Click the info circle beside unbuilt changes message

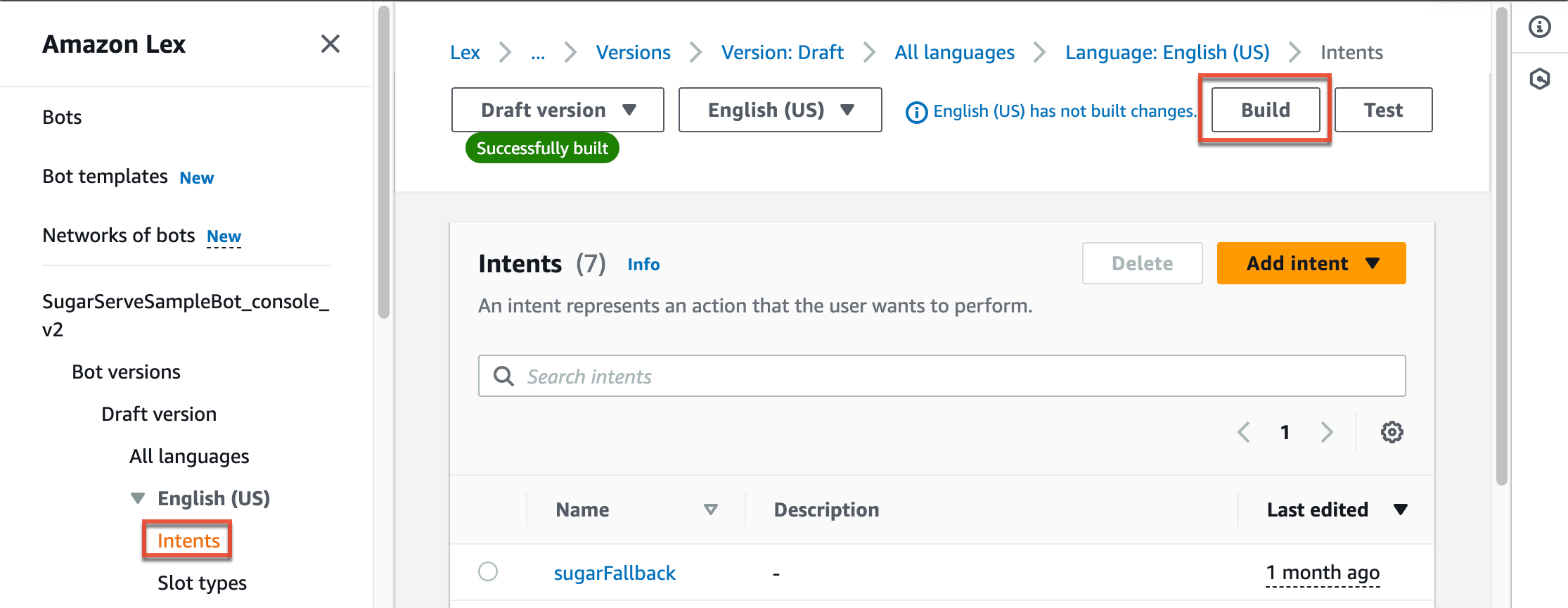916,112
